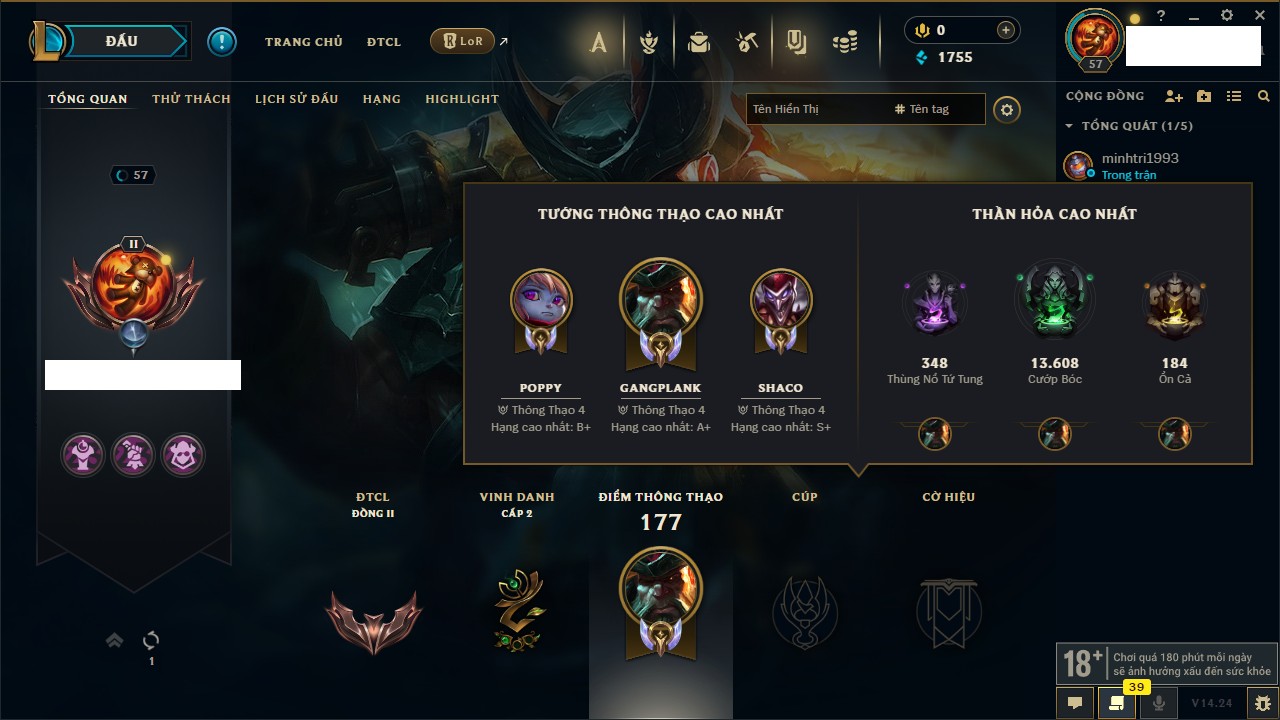Expand the banner chevron arrow on left panel
Image resolution: width=1280 pixels, height=720 pixels.
point(115,640)
